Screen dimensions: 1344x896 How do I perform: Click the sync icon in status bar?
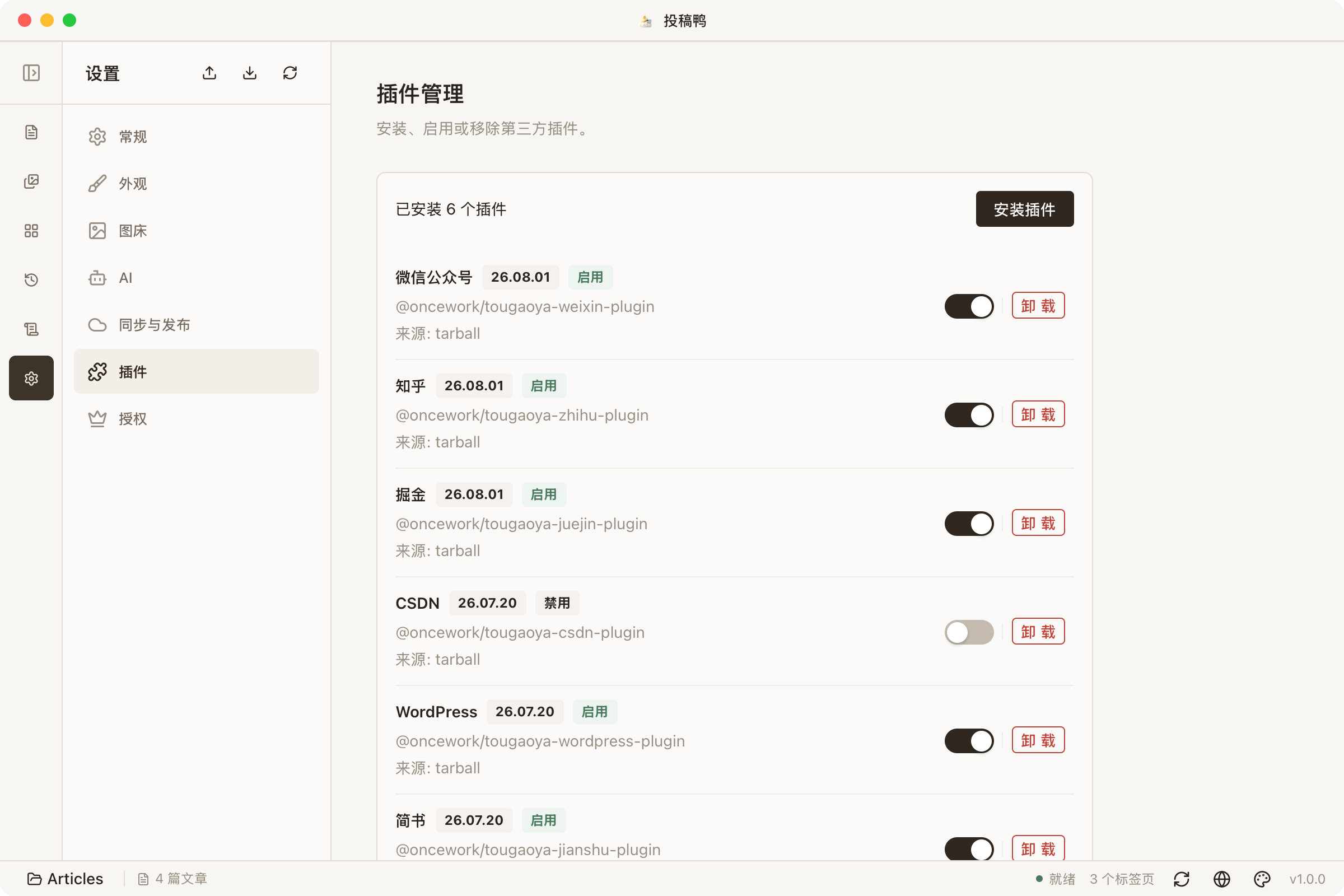(x=1182, y=879)
